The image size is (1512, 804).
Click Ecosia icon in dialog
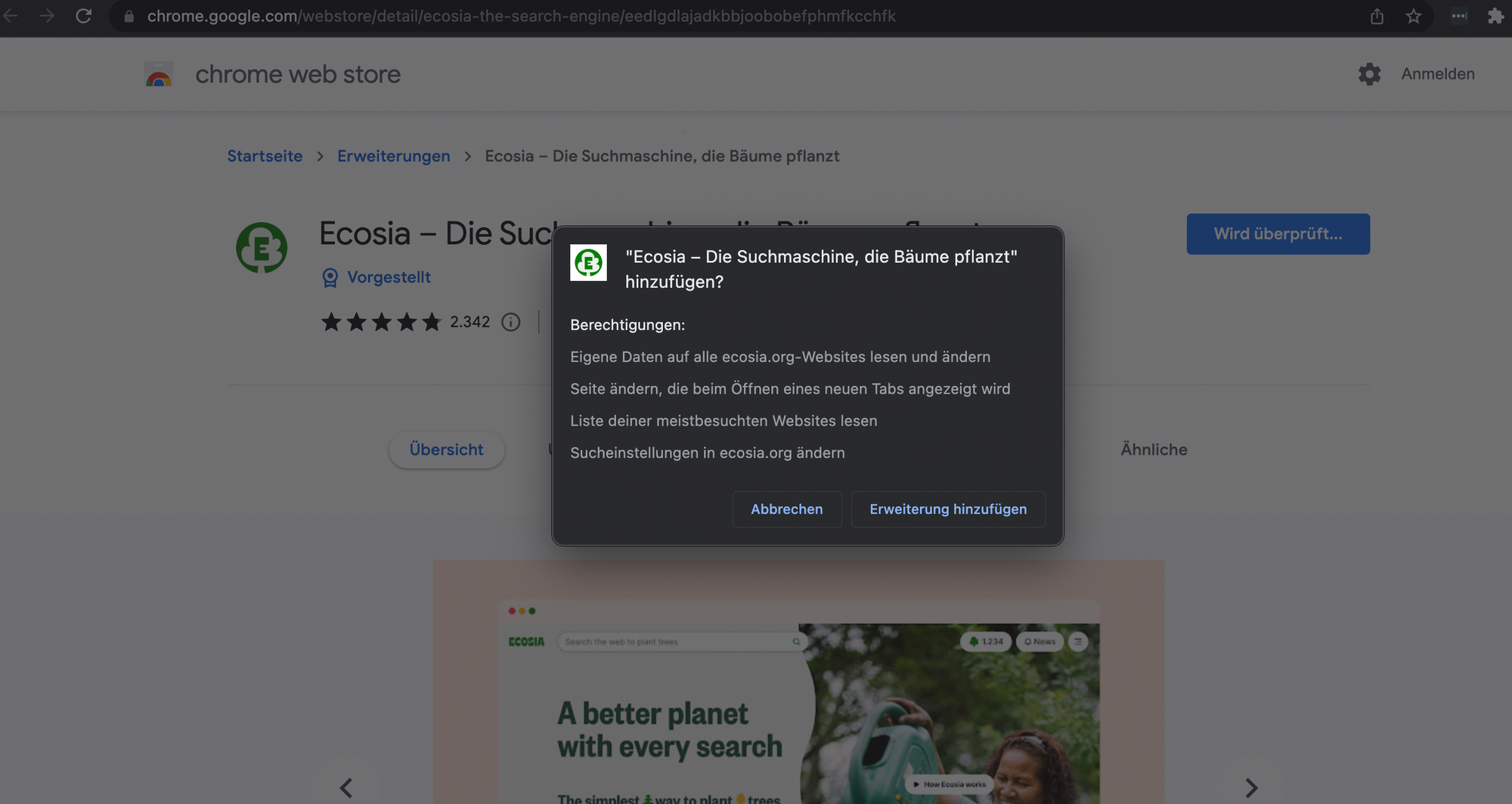click(588, 263)
